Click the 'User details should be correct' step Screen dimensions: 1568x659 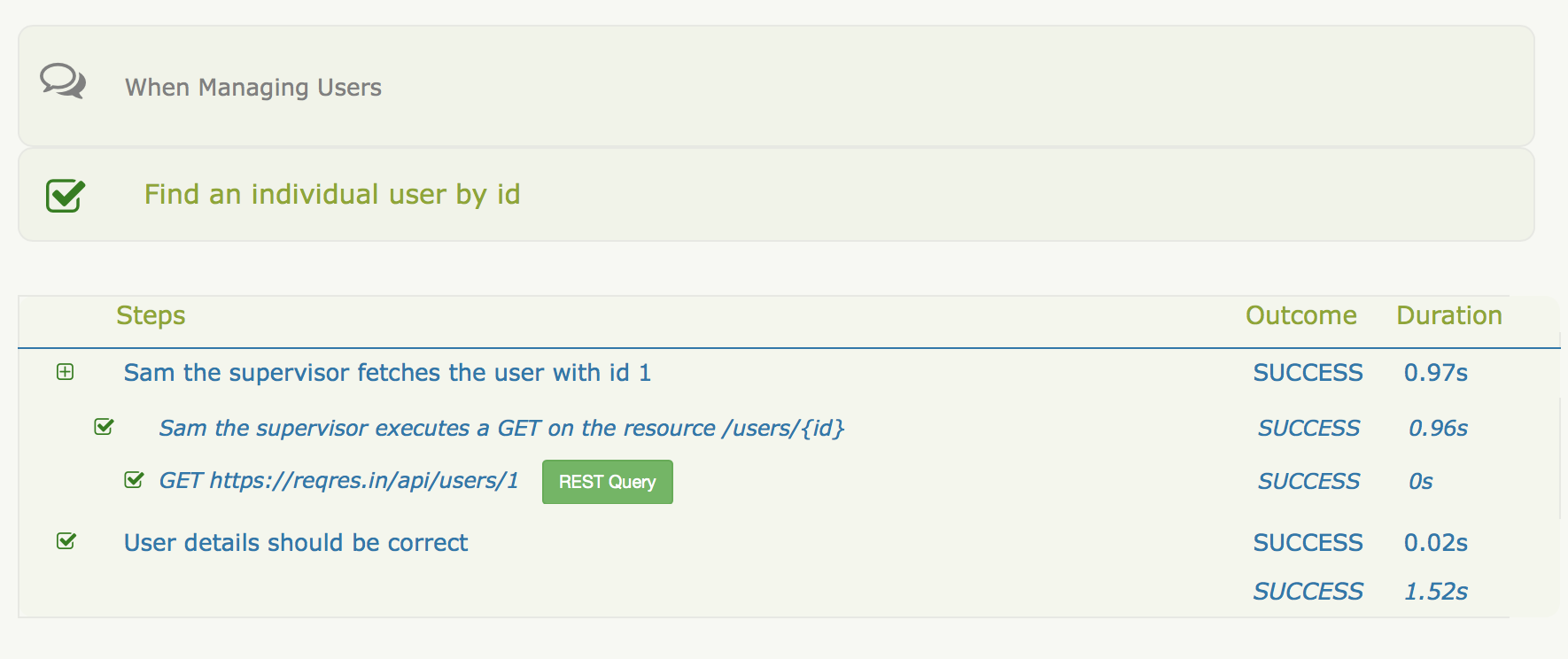coord(295,543)
